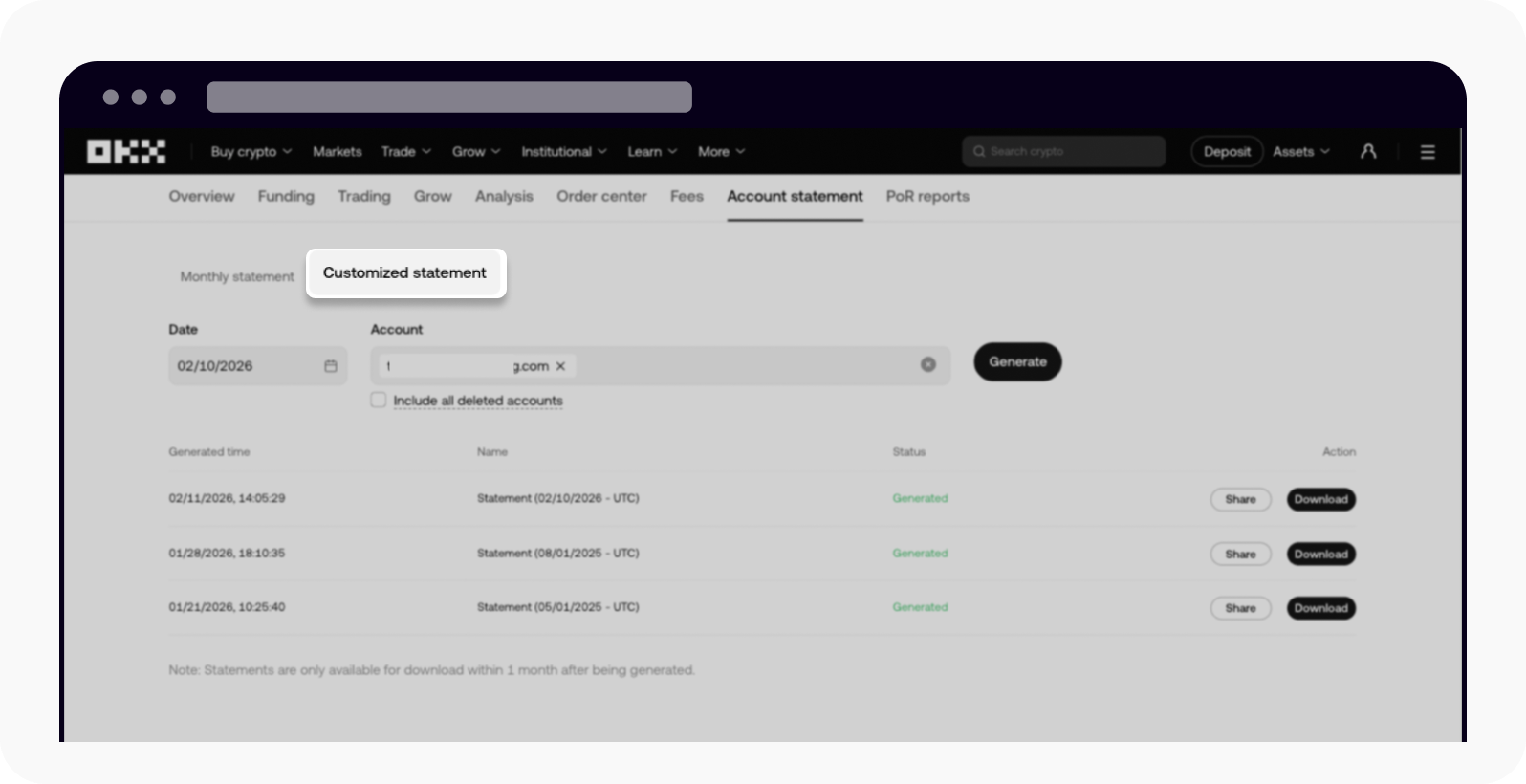The height and width of the screenshot is (784, 1526).
Task: Share the 05/01/2025 statement
Action: coord(1240,608)
